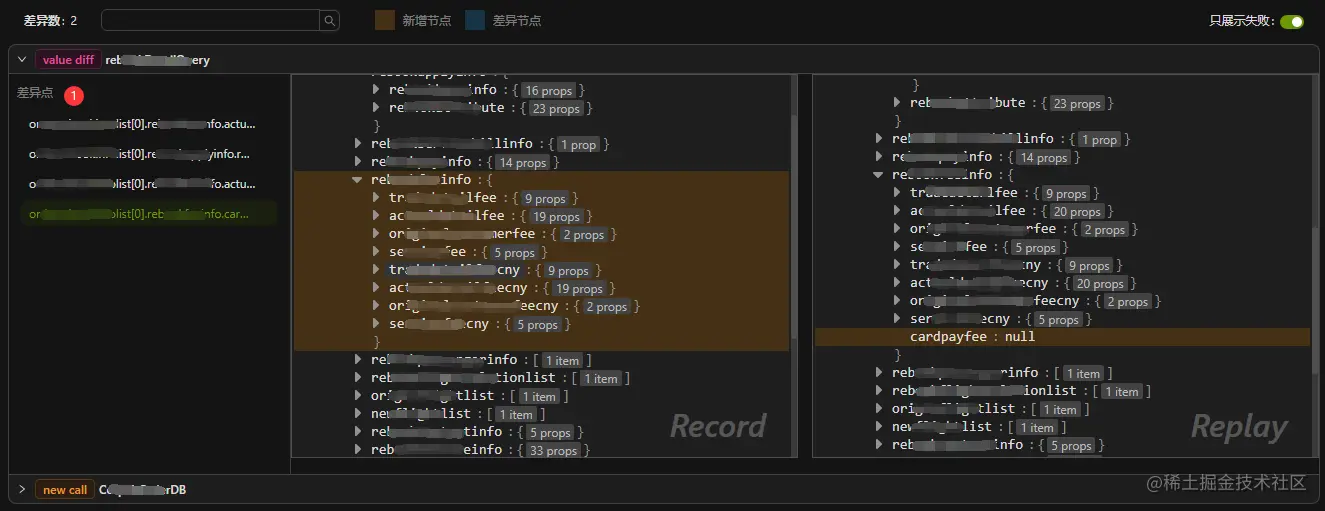Toggle the 只展示失败 switch
This screenshot has height=511, width=1325.
point(1292,21)
